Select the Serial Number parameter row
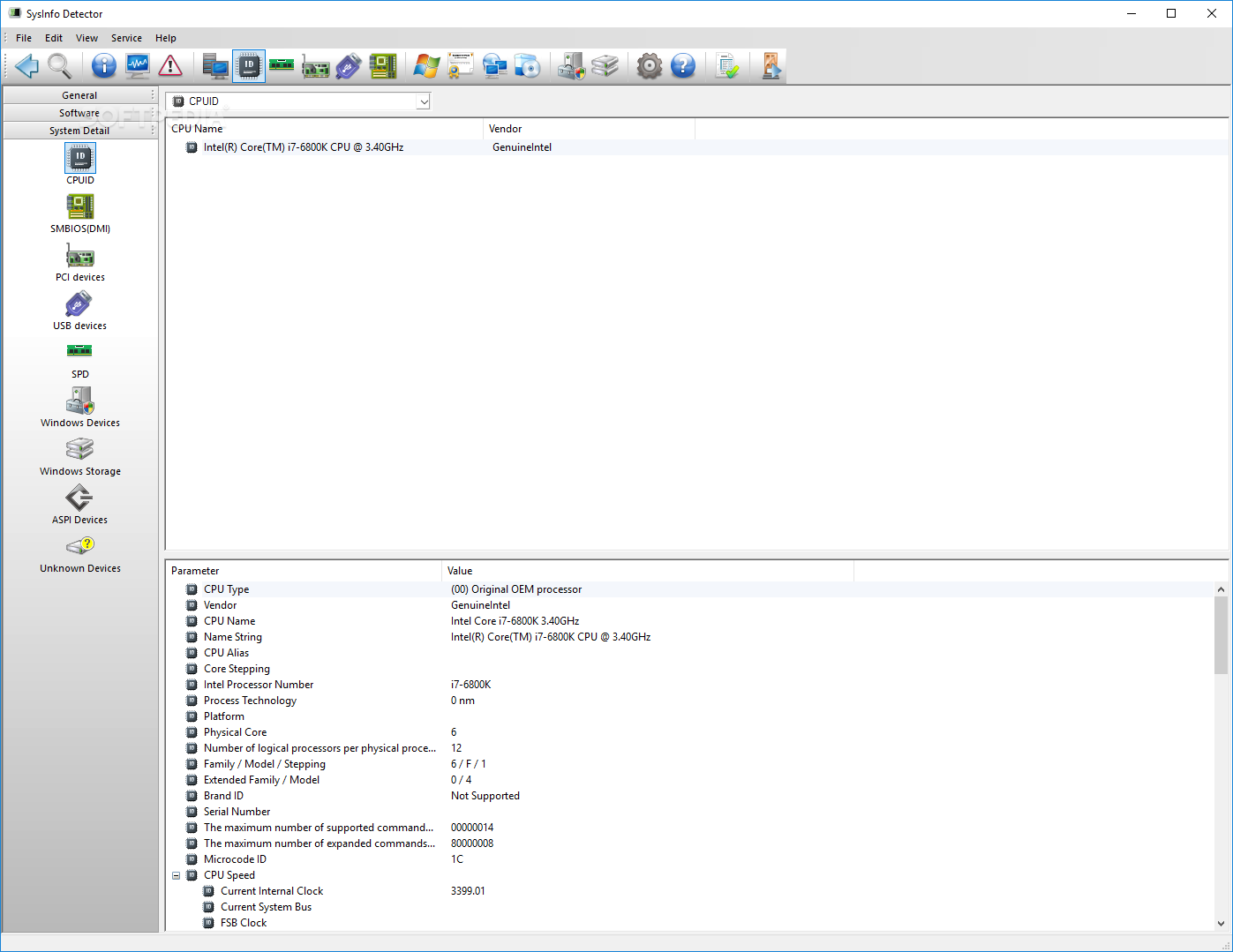The height and width of the screenshot is (952, 1233). [x=689, y=812]
